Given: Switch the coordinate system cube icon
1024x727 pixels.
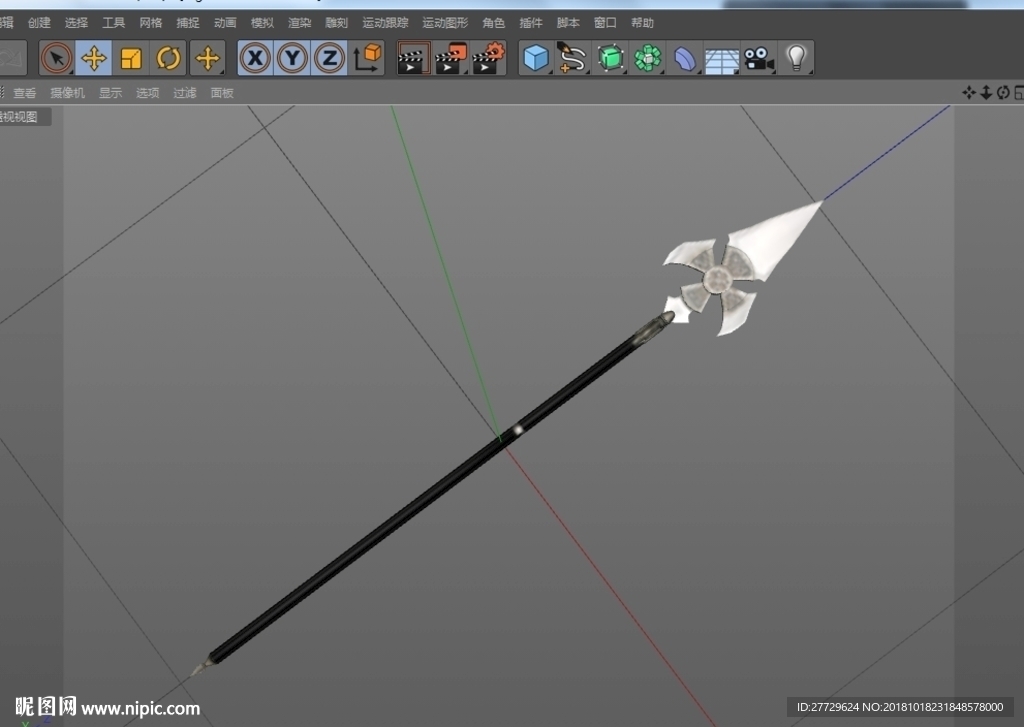Looking at the screenshot, I should [367, 58].
